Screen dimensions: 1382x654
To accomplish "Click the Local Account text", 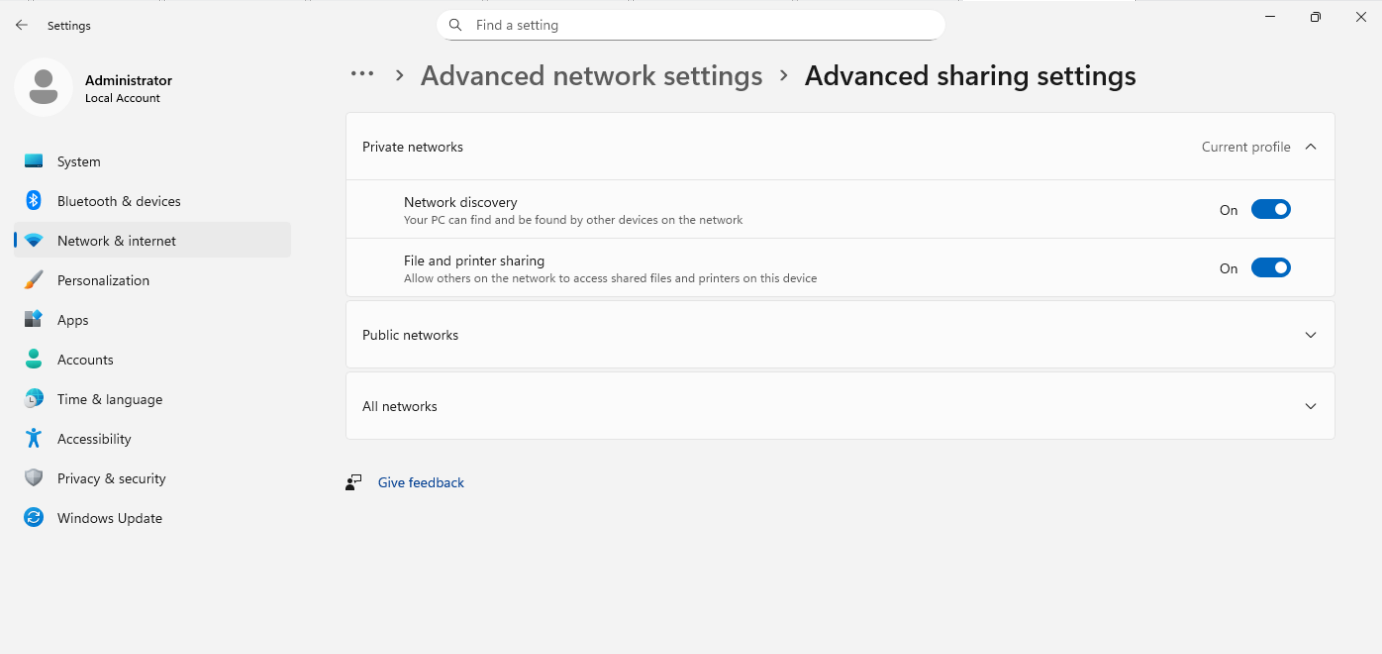I will pos(122,98).
